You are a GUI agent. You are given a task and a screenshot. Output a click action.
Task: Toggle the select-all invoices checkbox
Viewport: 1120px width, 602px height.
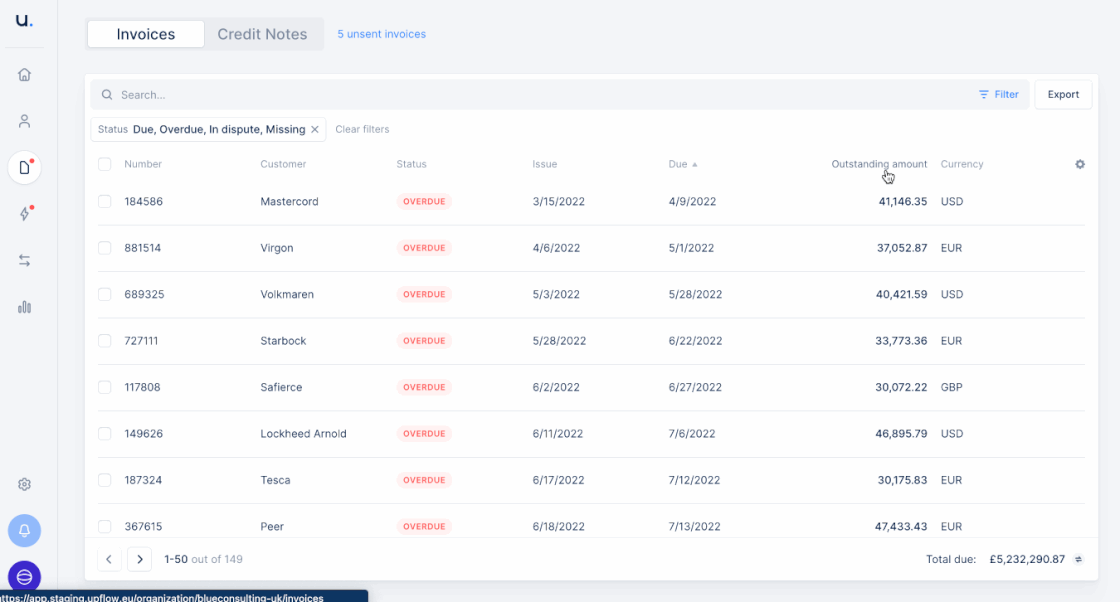pyautogui.click(x=105, y=164)
